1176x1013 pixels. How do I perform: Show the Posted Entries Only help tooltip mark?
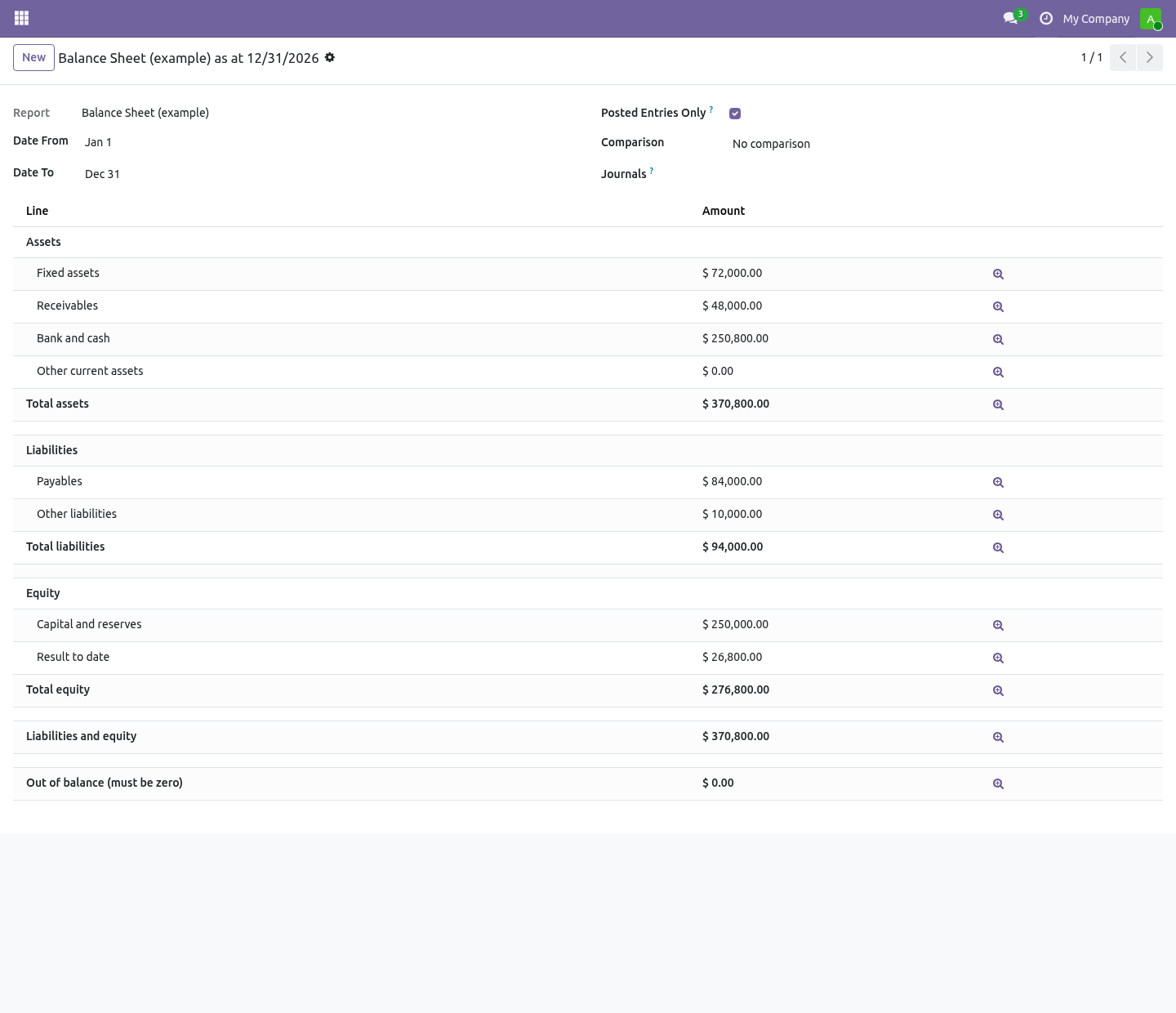pyautogui.click(x=710, y=109)
